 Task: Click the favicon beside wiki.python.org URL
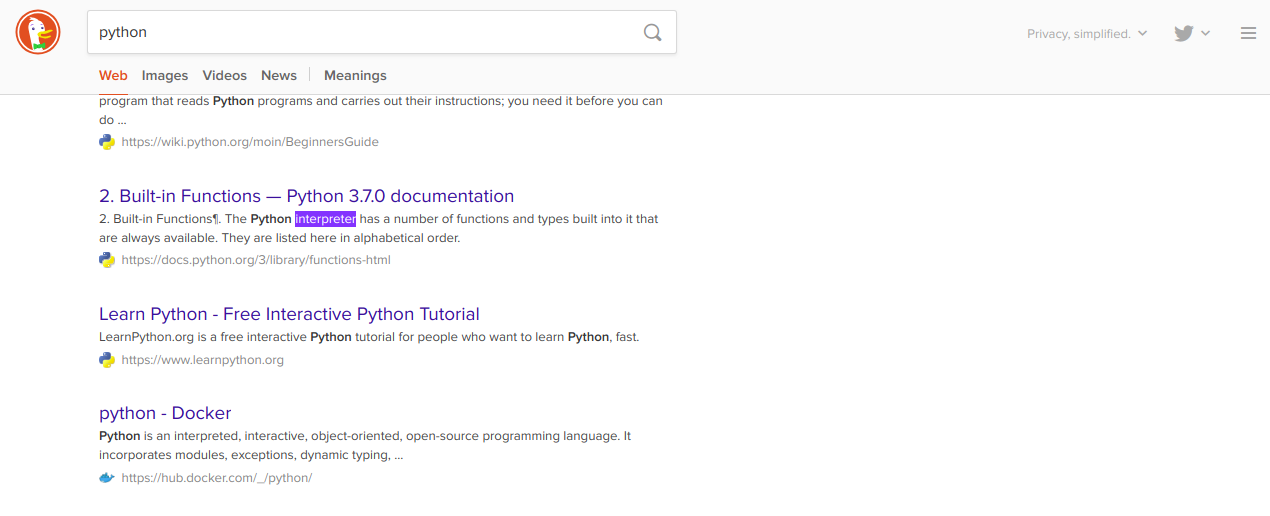(x=107, y=142)
